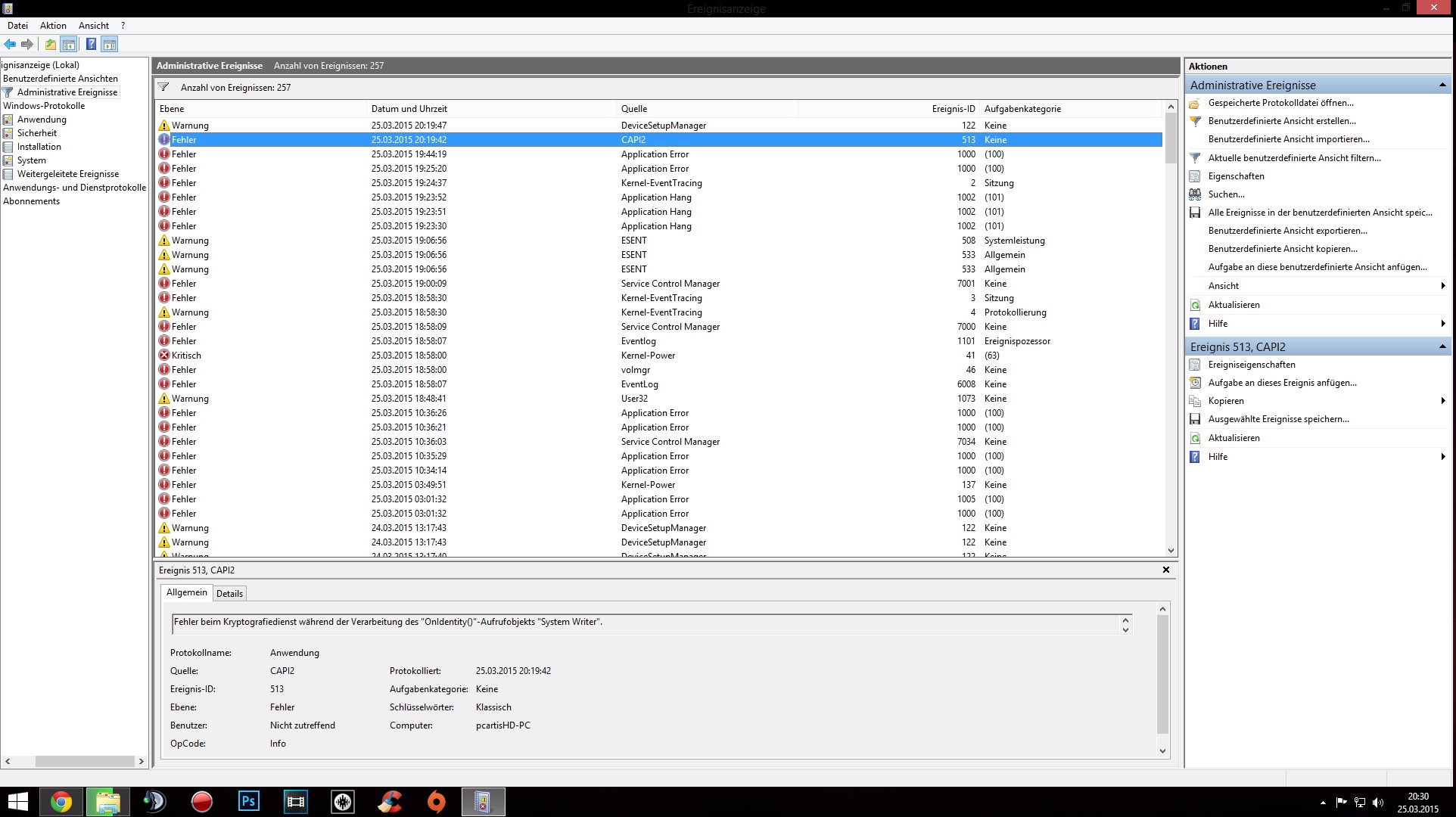Click the Ereigniseigenschaften icon in actions pane
The width and height of the screenshot is (1456, 817).
tap(1195, 365)
